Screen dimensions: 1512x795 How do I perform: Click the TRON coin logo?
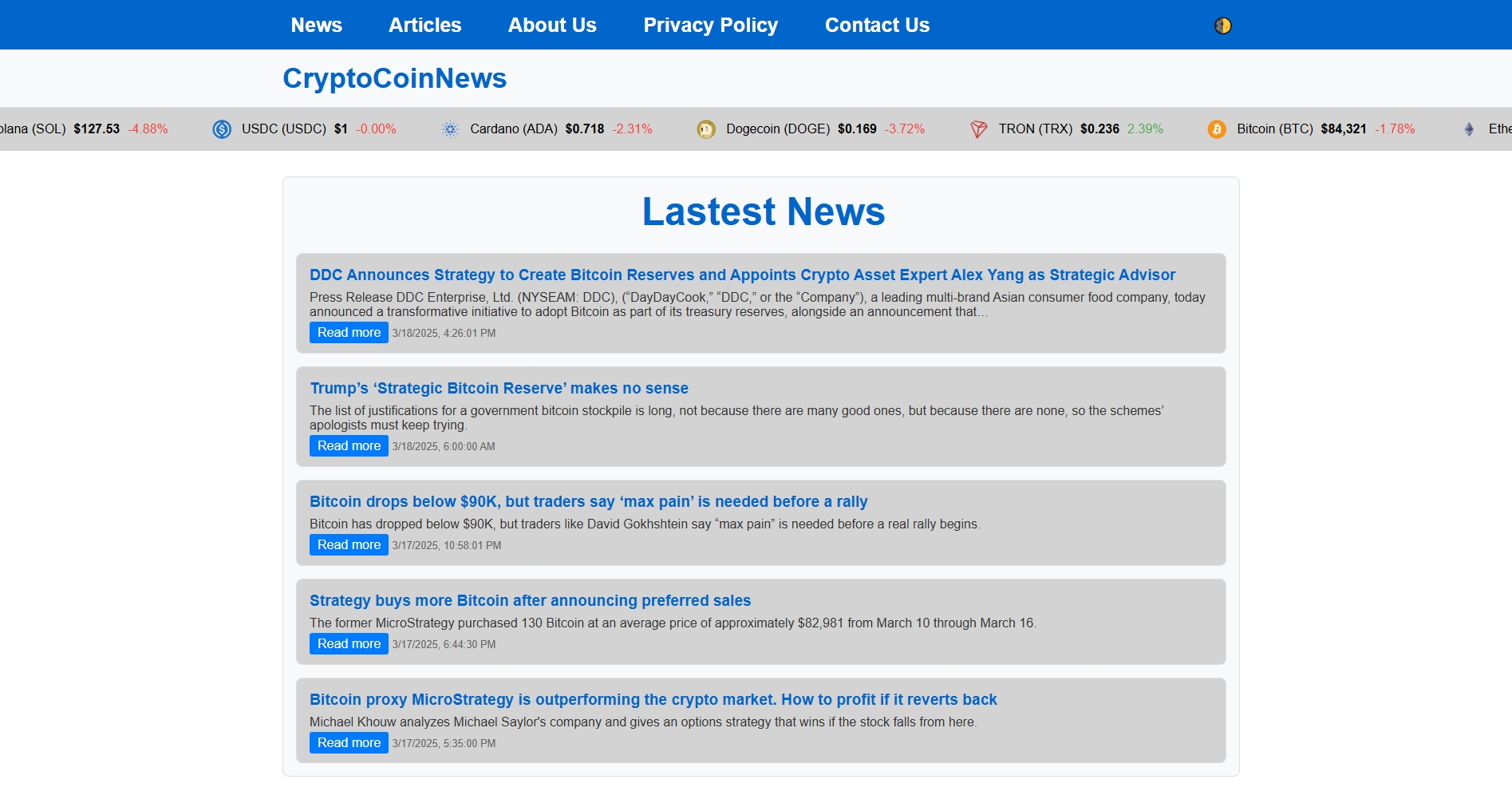tap(979, 129)
